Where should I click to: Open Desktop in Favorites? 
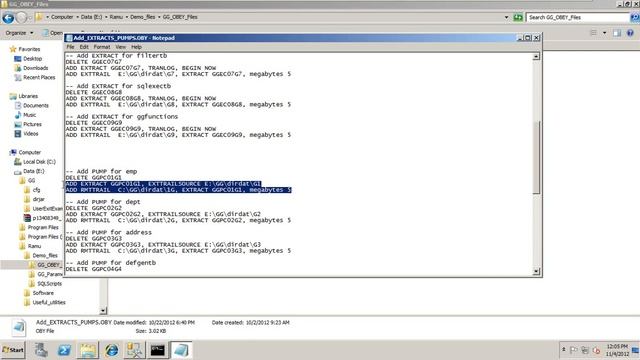32,59
